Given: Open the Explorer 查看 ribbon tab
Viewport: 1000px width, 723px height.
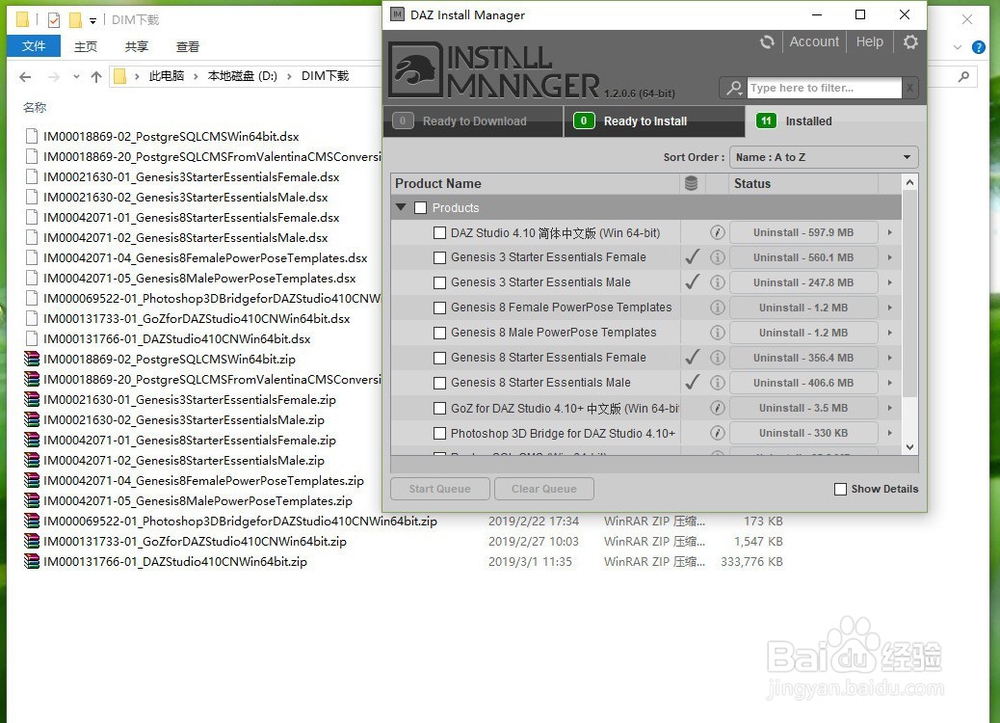Looking at the screenshot, I should (188, 46).
